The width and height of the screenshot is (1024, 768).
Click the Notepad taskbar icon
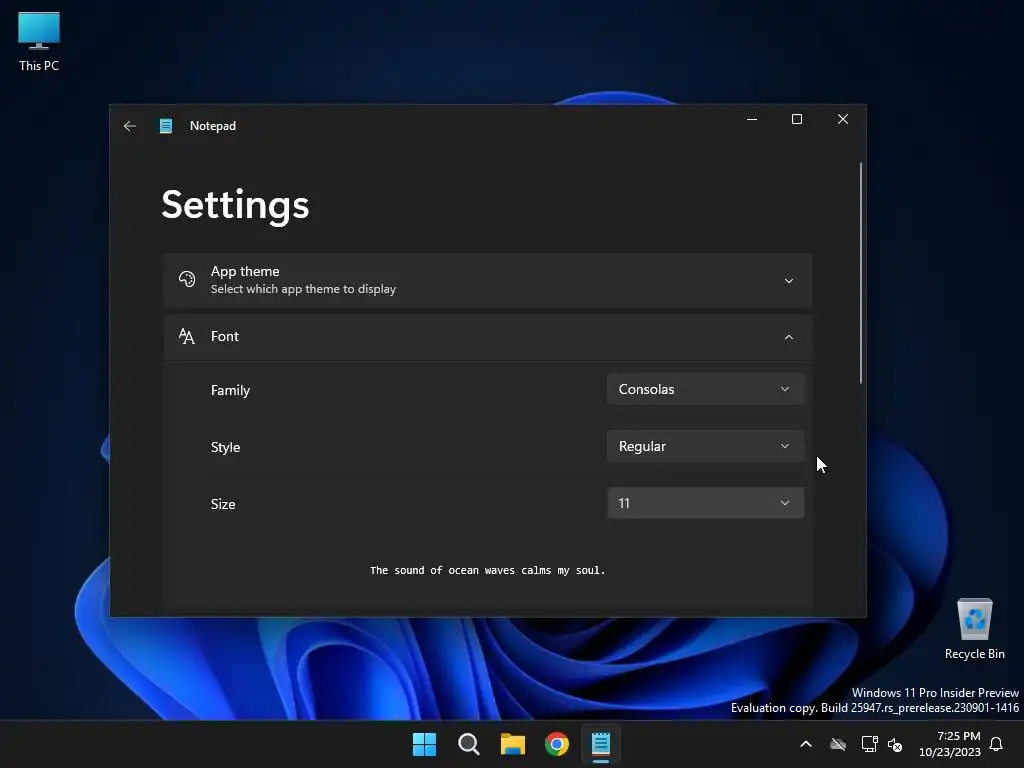pos(600,744)
